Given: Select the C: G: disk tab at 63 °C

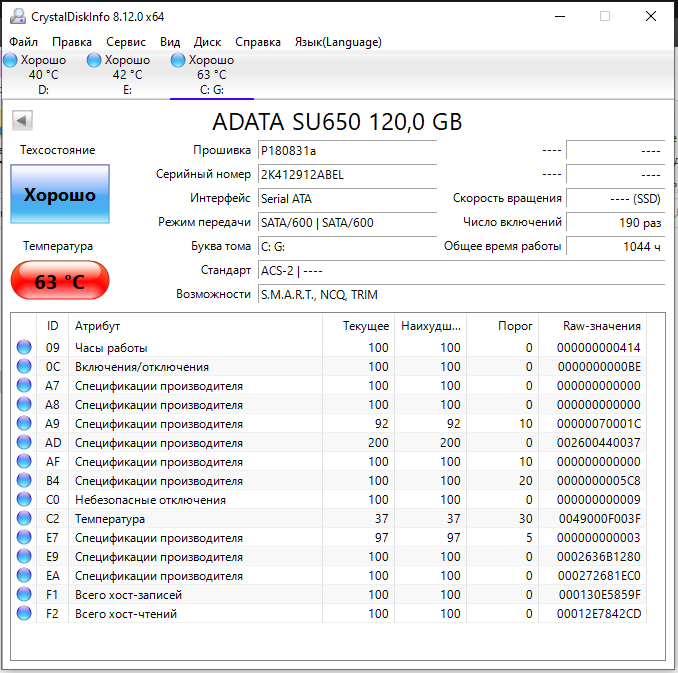Looking at the screenshot, I should 211,74.
